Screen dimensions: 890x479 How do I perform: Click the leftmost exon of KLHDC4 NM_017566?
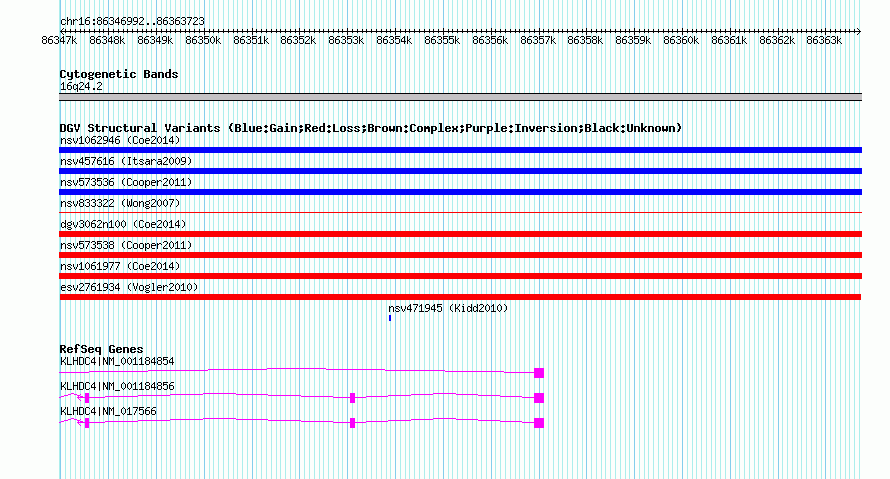pos(87,423)
